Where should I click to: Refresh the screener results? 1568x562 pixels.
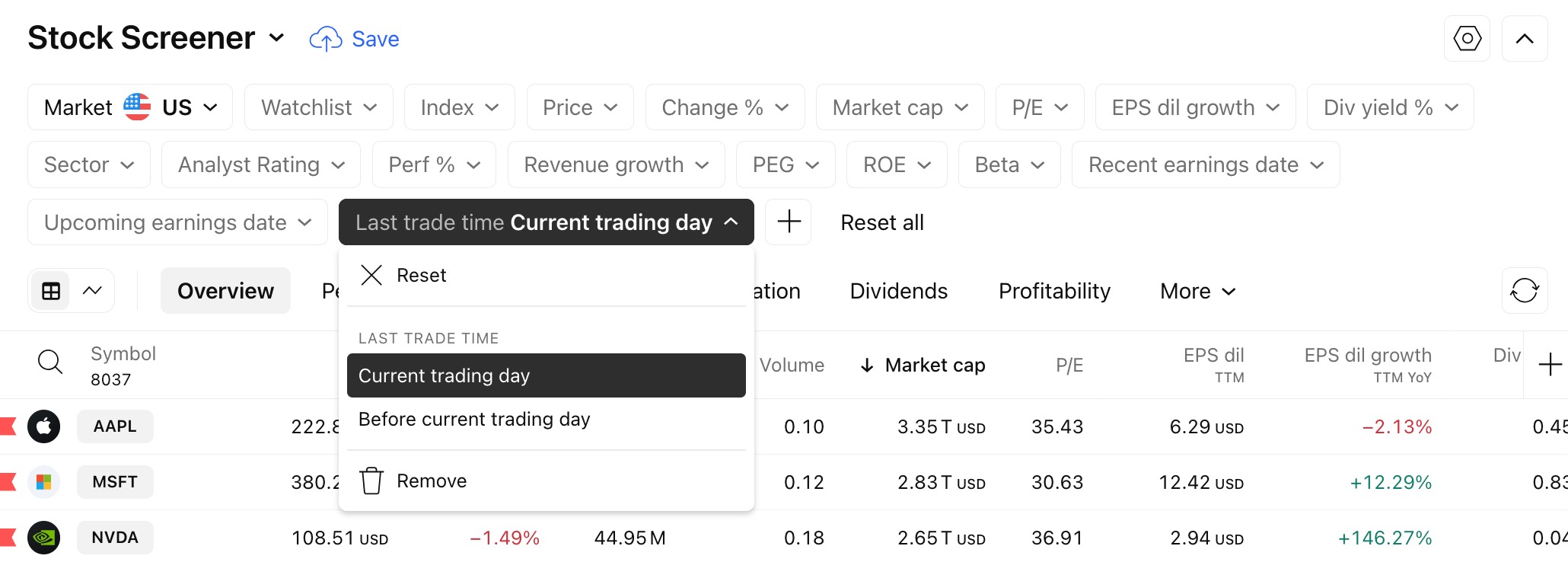coord(1525,290)
